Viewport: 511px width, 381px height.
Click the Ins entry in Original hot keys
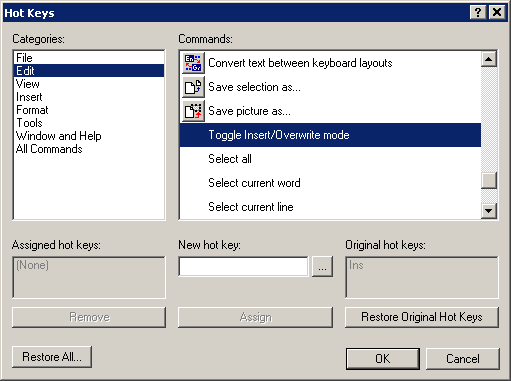(x=356, y=265)
